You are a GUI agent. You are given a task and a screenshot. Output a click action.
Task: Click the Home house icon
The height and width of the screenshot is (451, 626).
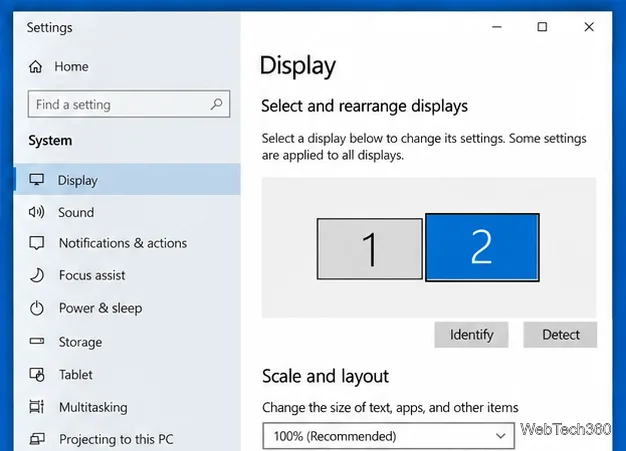36,66
